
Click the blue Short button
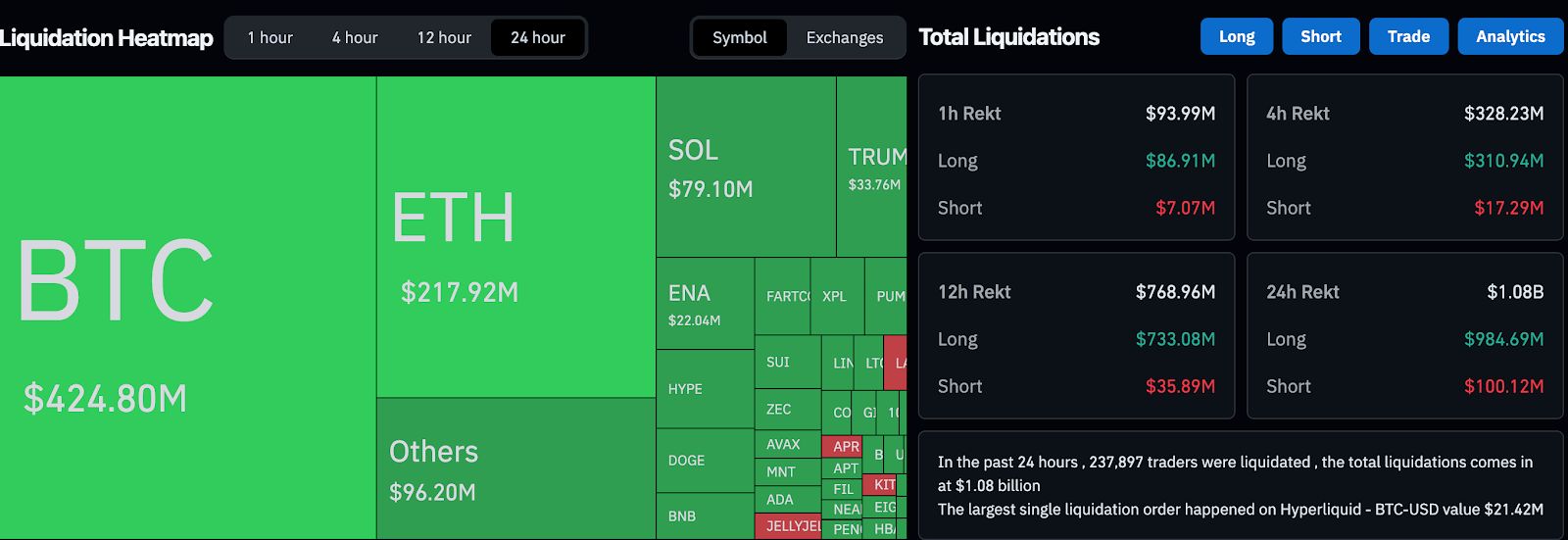[x=1320, y=37]
